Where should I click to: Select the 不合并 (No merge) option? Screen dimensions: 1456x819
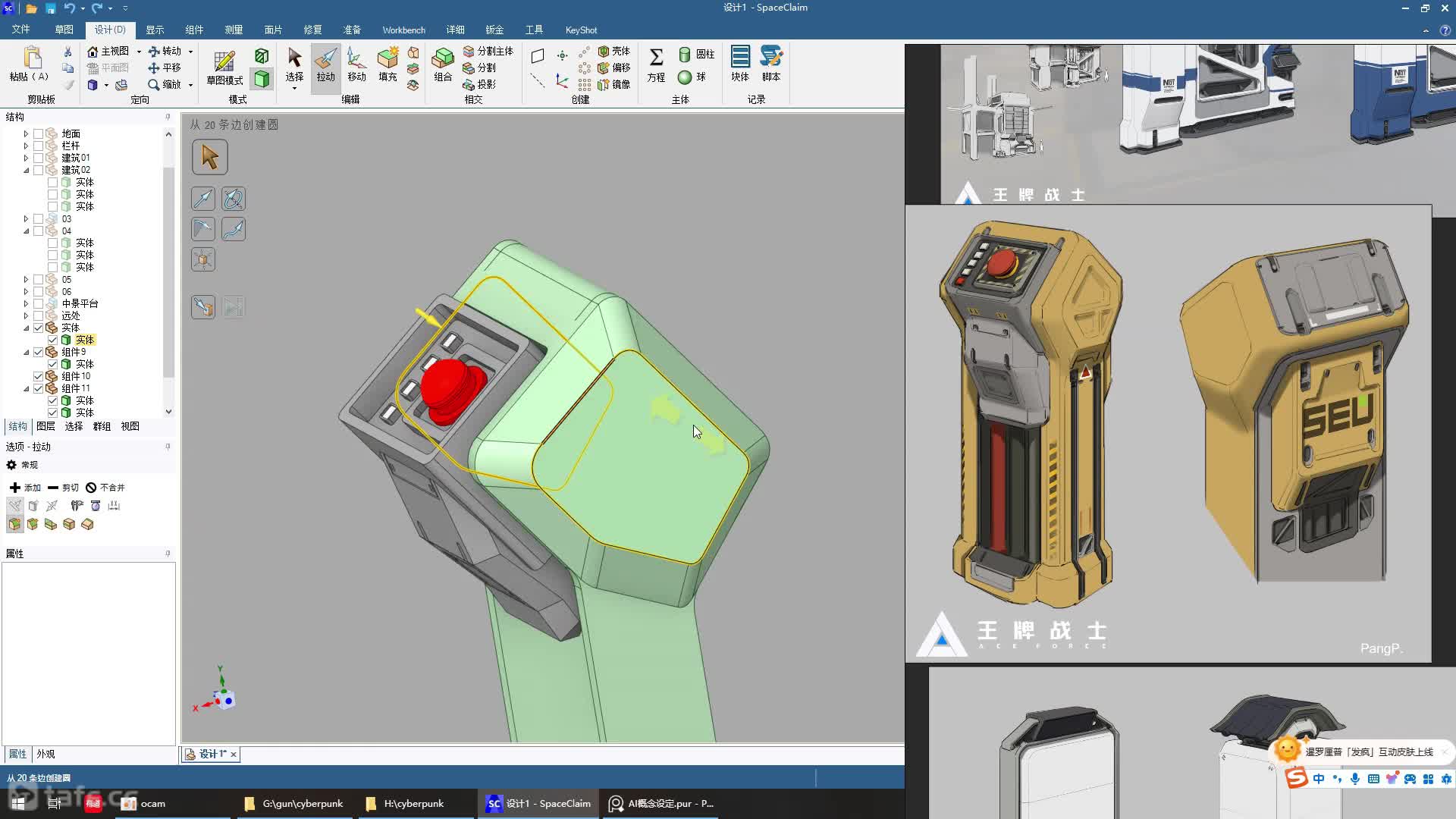pos(105,488)
